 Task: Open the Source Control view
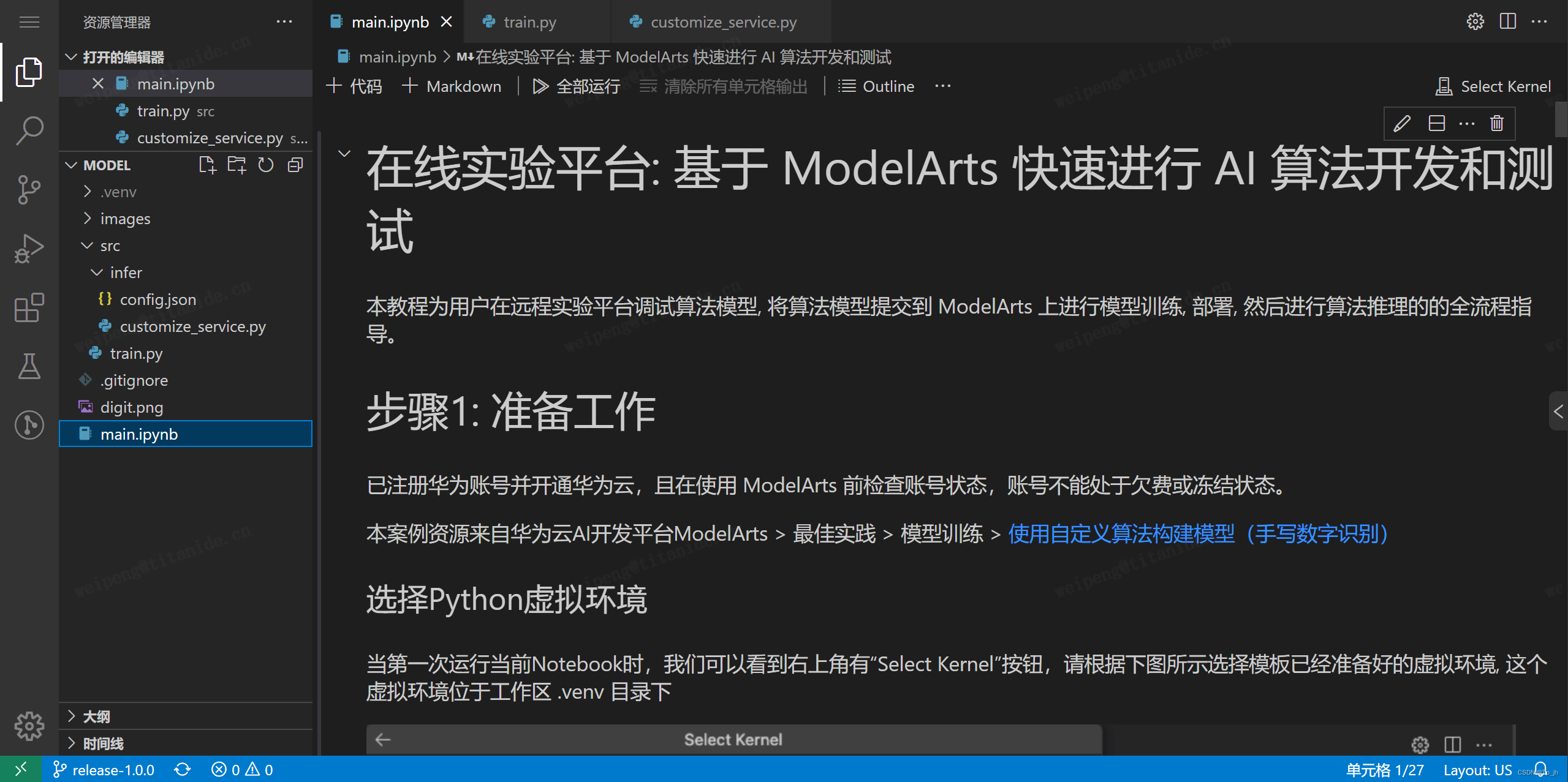(x=29, y=190)
